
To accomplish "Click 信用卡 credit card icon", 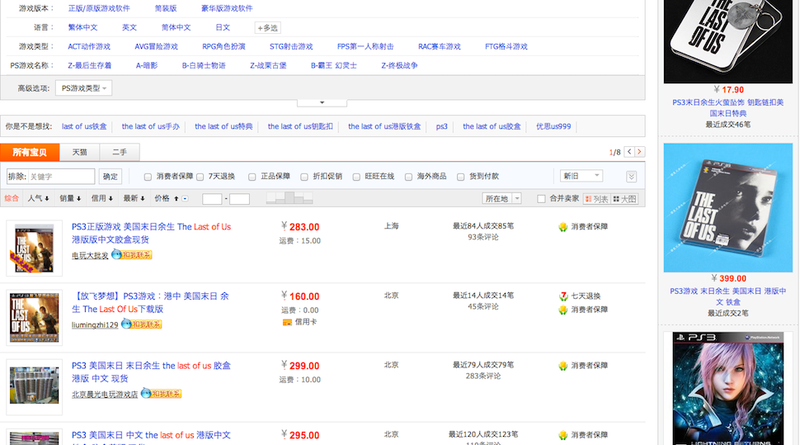I will [287, 322].
